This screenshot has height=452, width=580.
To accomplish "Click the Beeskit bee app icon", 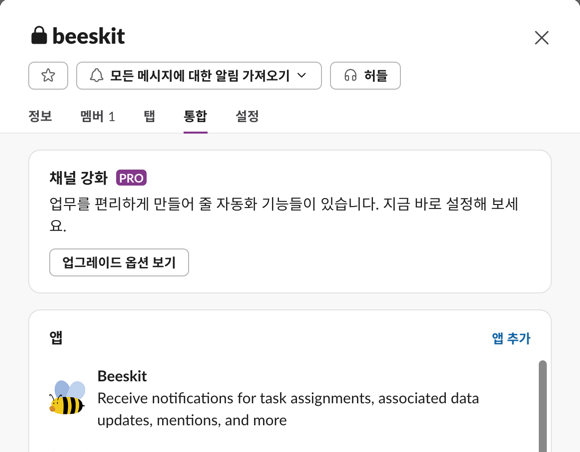I will [67, 398].
